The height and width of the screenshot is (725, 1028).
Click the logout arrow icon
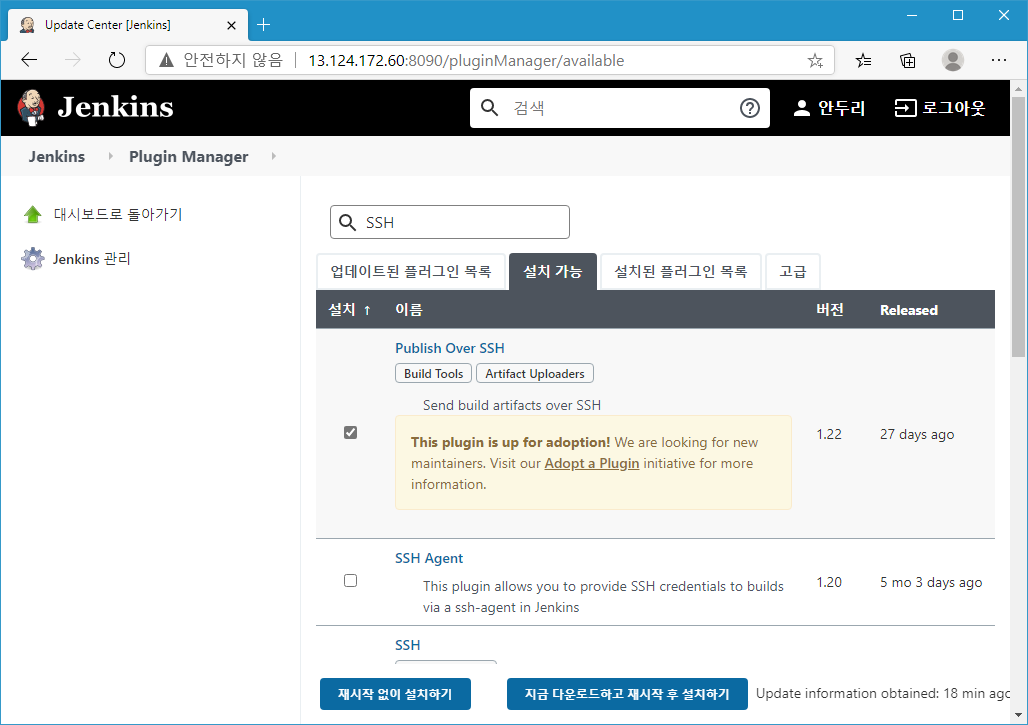[x=905, y=108]
